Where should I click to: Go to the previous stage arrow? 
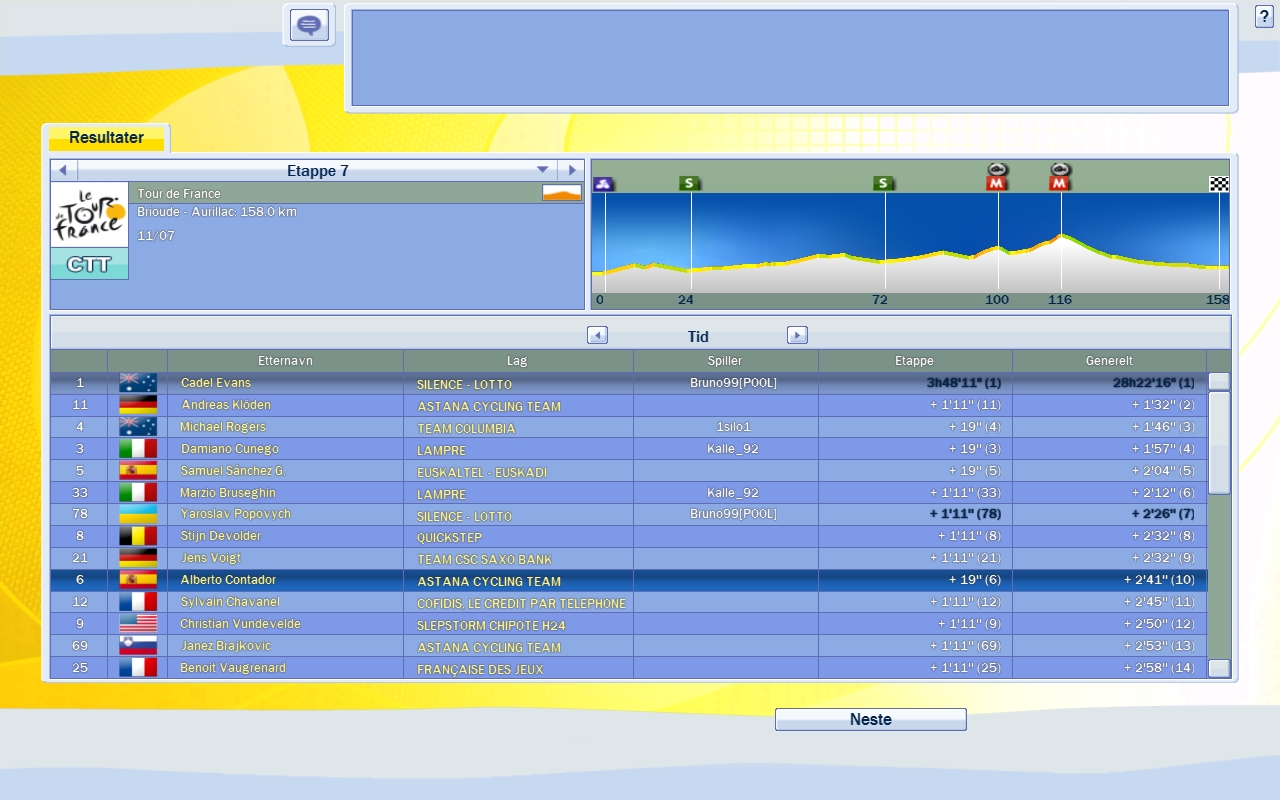click(63, 170)
